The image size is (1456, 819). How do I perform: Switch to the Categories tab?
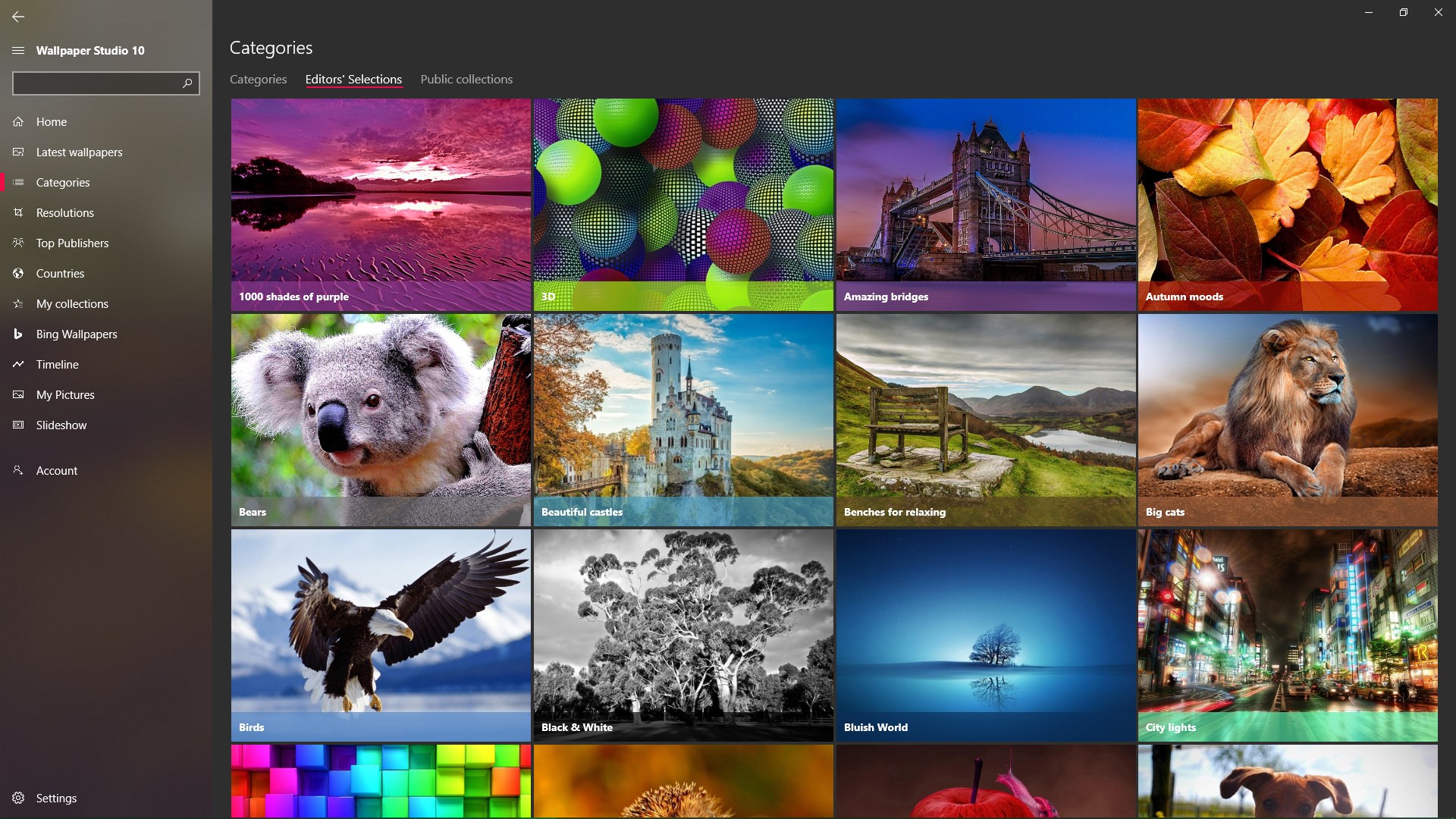coord(258,79)
